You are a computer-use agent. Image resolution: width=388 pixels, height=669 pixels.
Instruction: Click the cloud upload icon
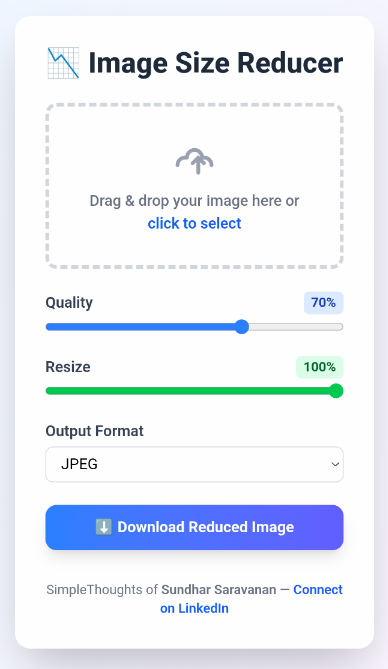[x=194, y=161]
